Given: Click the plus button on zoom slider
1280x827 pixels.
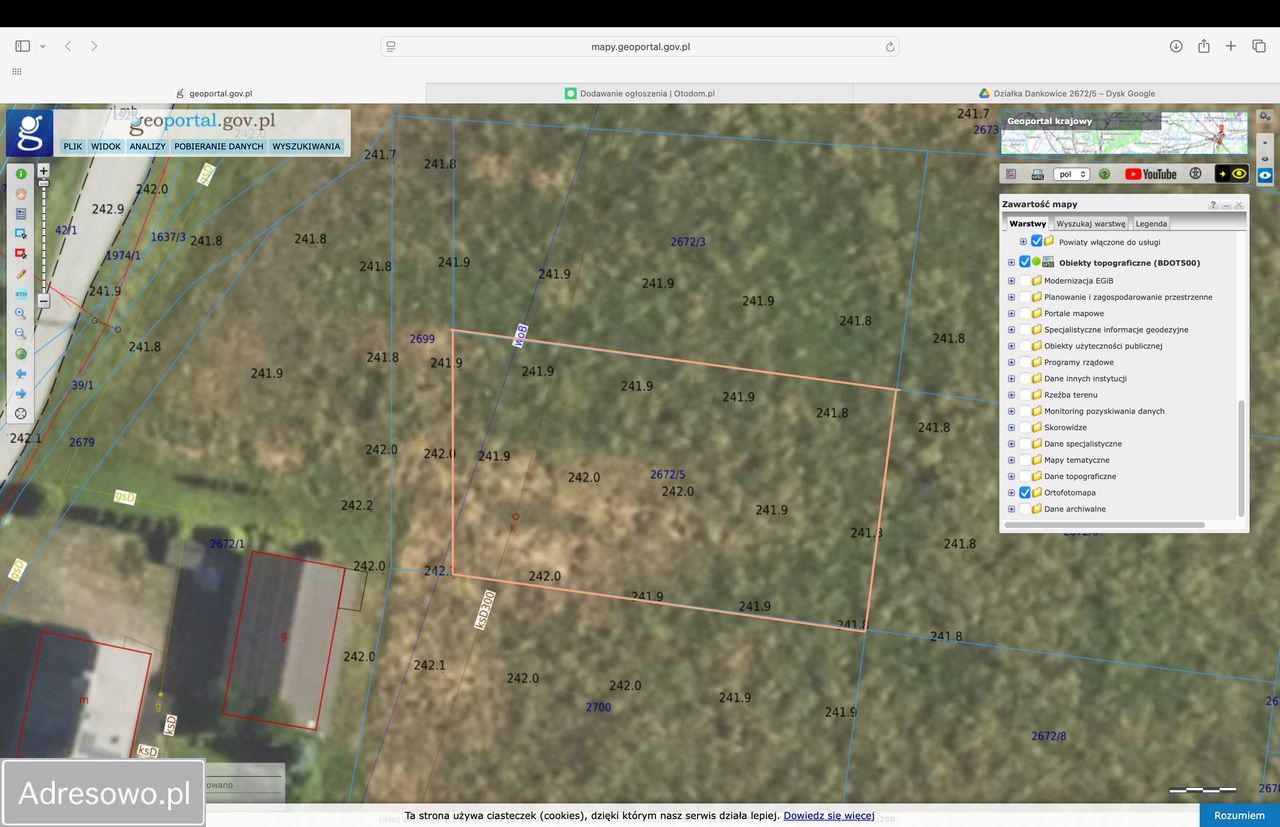Looking at the screenshot, I should click(x=43, y=171).
